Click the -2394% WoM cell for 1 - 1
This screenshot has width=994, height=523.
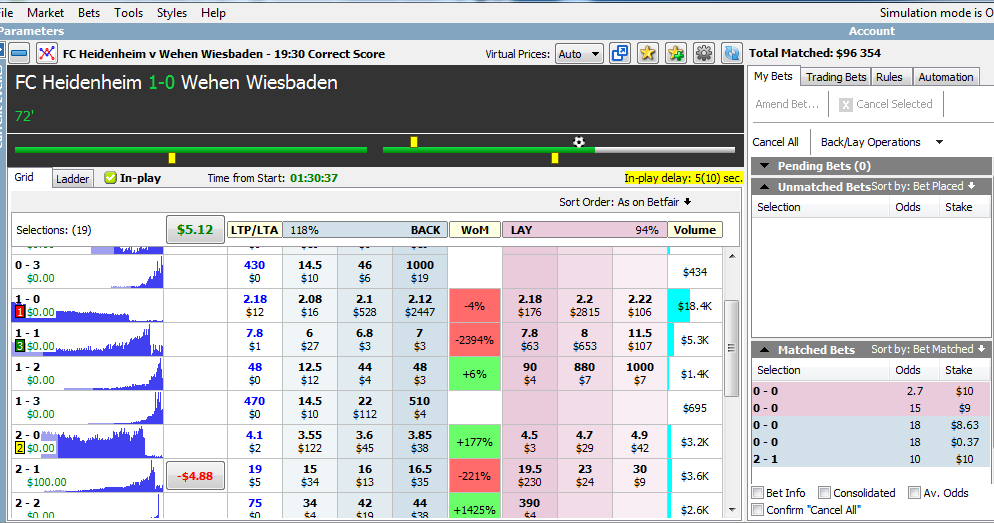[475, 340]
